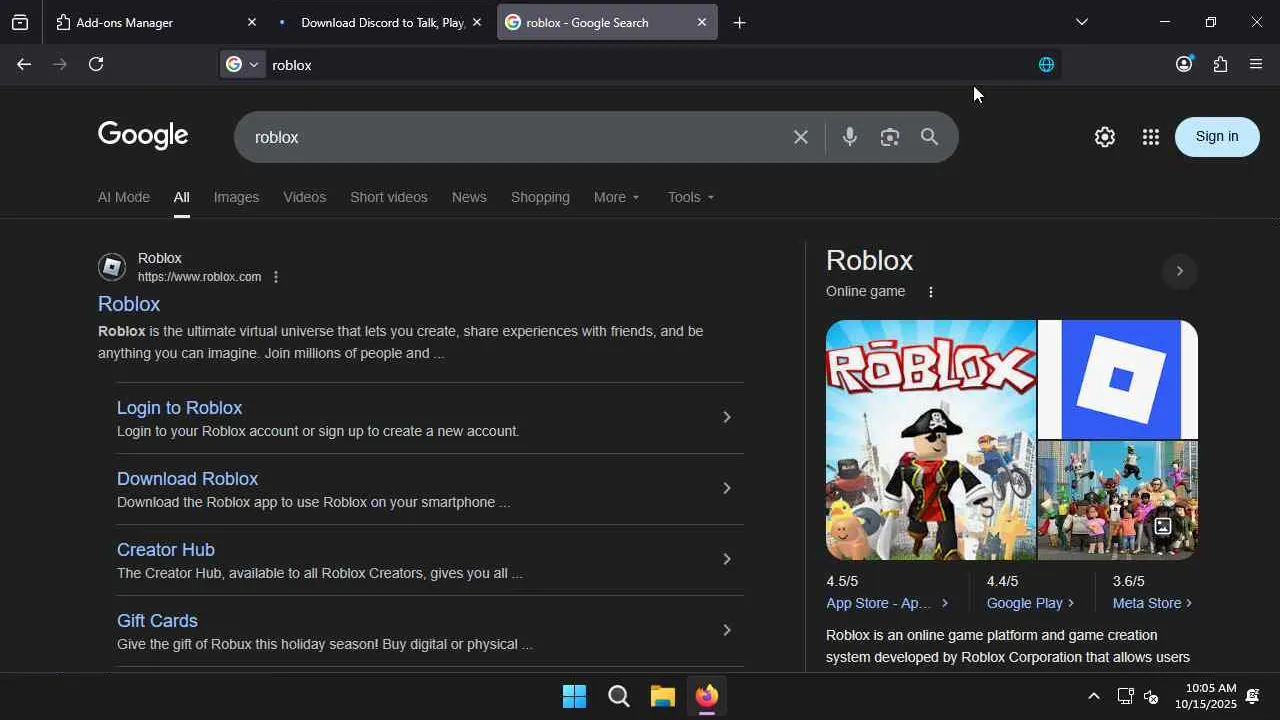Open the Download Roblox link
1280x720 pixels.
click(188, 479)
